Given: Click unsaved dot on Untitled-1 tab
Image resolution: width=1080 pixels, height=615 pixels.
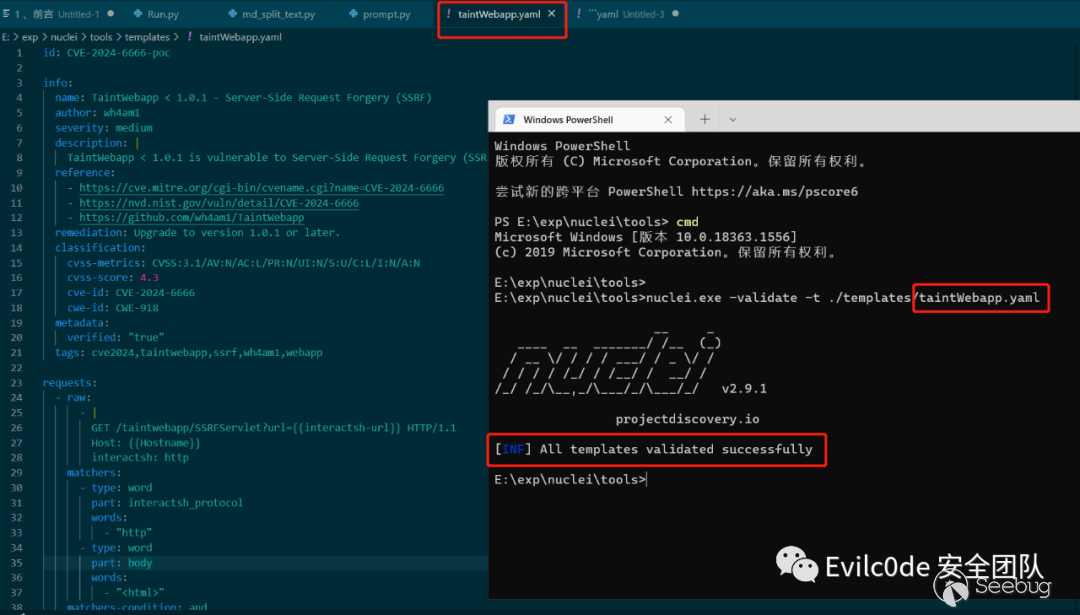Looking at the screenshot, I should click(110, 14).
